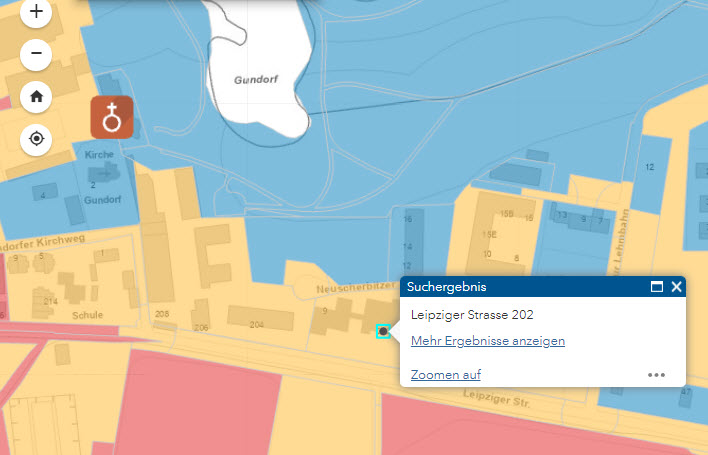The height and width of the screenshot is (455, 708).
Task: Select the highlighted search result point marker
Action: coord(383,331)
